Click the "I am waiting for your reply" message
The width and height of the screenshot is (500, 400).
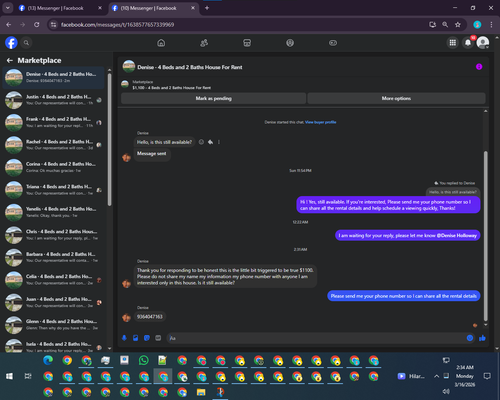coord(407,235)
